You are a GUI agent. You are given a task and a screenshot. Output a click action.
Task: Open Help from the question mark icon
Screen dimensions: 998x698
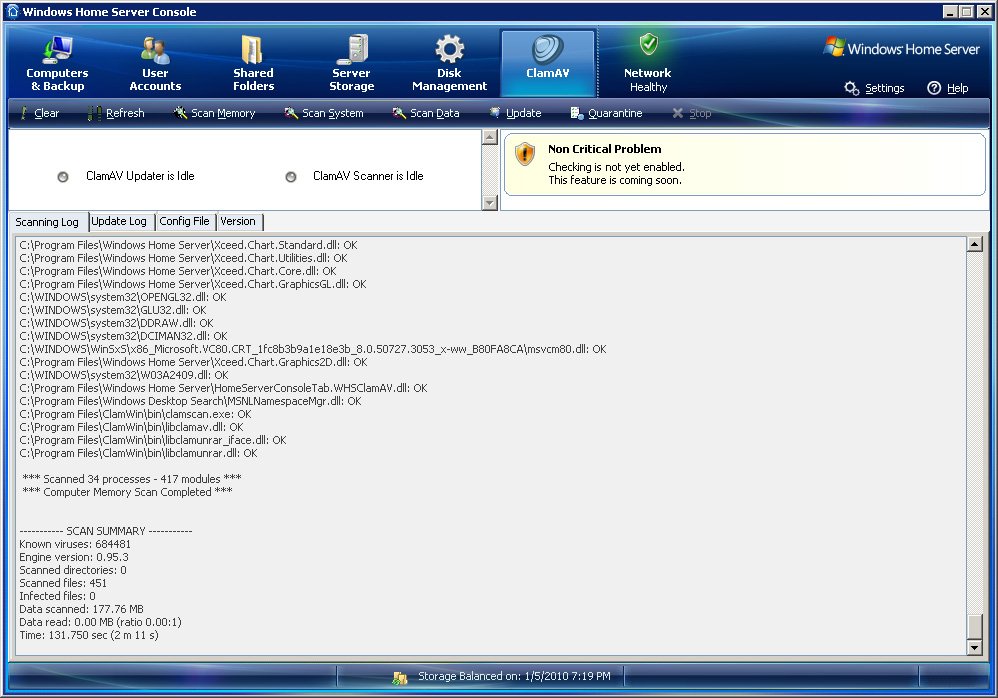(934, 88)
